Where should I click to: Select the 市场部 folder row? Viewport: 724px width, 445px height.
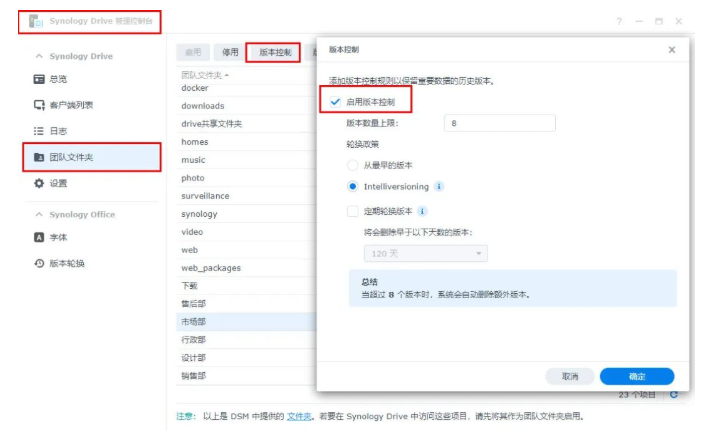pos(246,322)
